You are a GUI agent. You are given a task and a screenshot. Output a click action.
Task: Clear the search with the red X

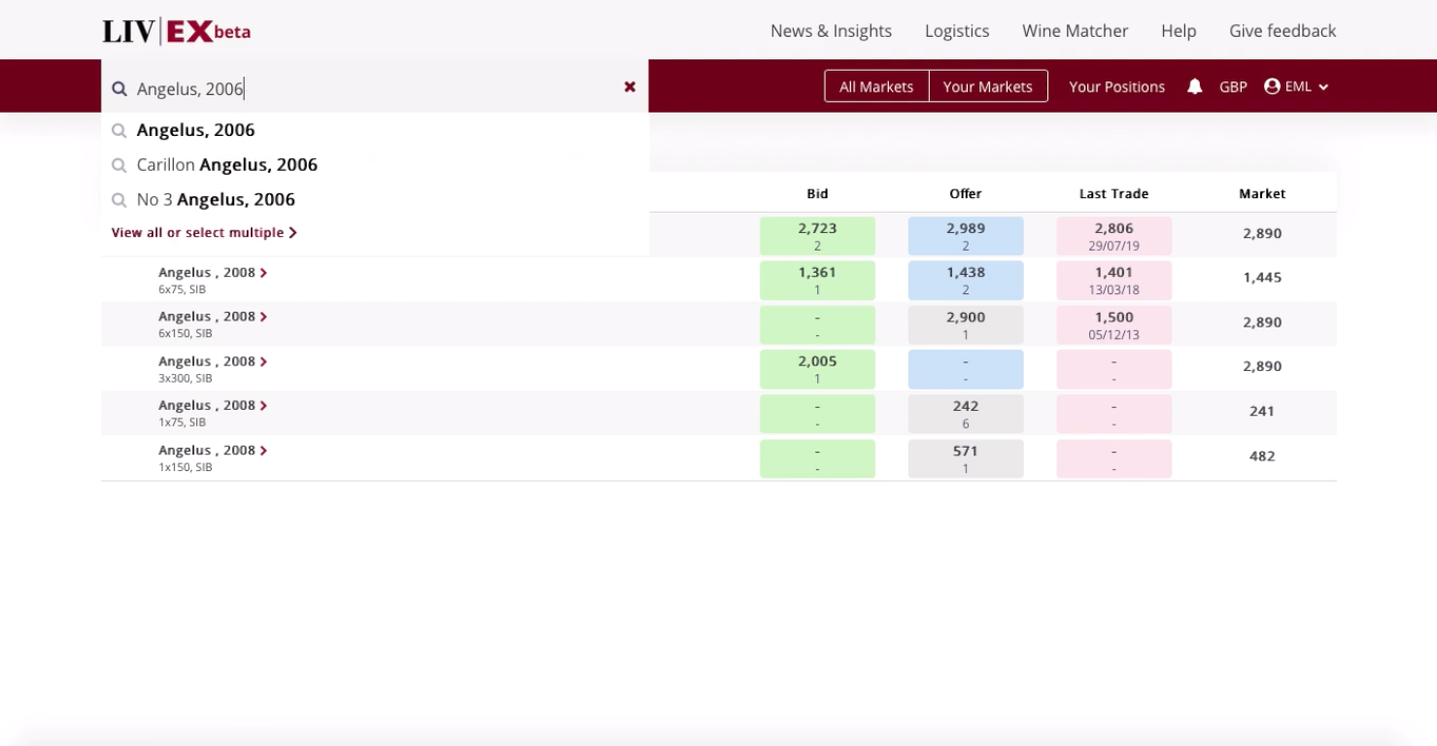pyautogui.click(x=630, y=87)
